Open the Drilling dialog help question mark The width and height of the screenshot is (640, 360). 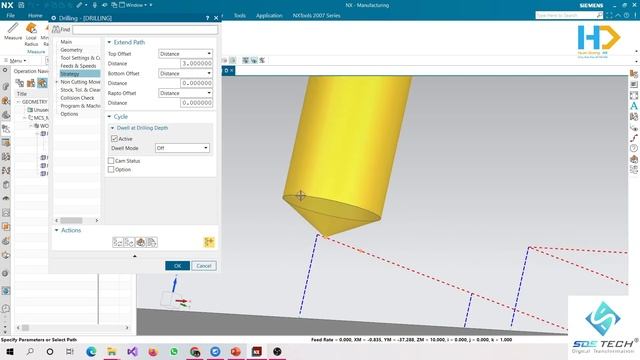[x=207, y=18]
